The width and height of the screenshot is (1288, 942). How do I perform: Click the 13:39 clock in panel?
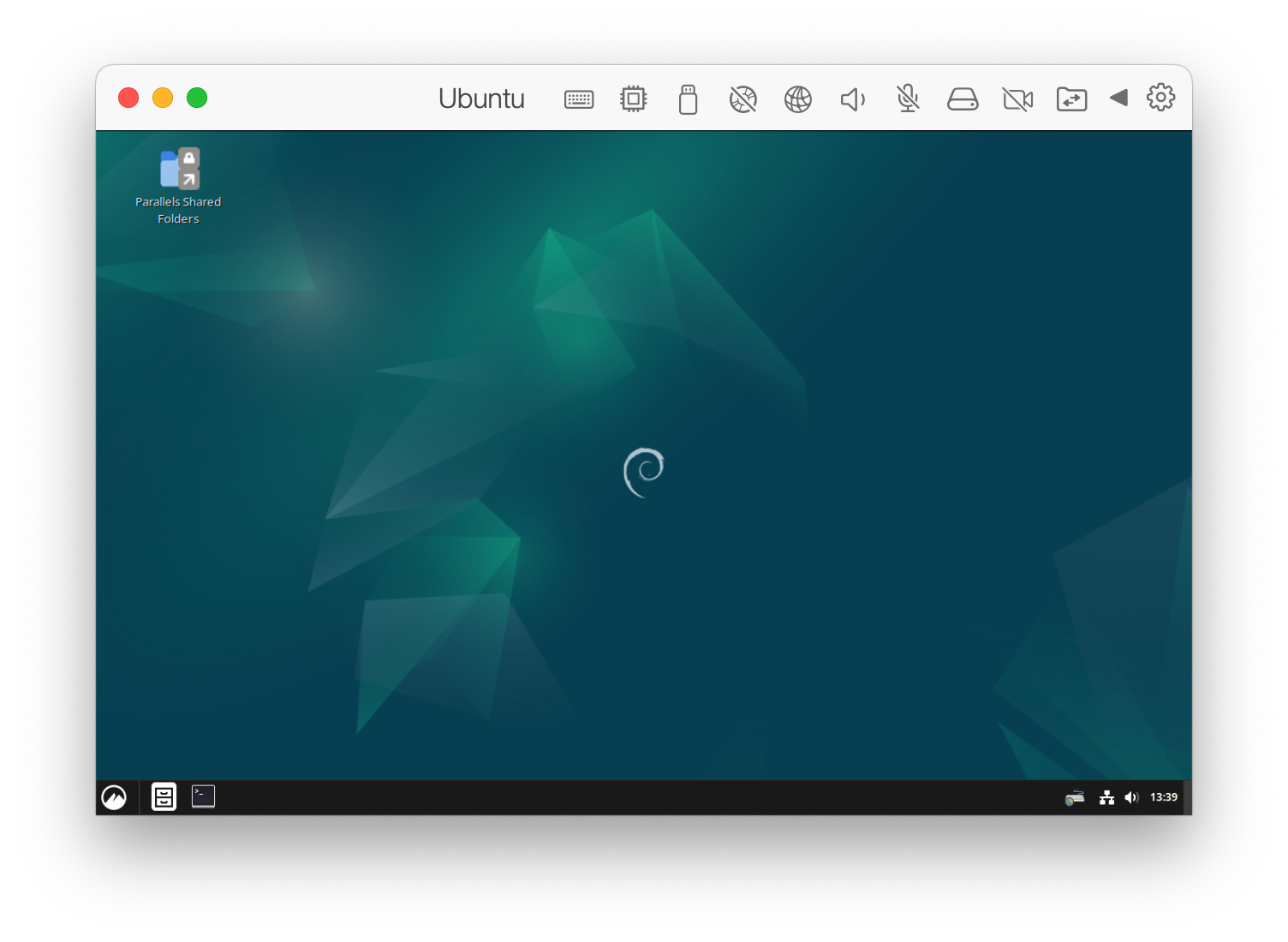[1163, 797]
